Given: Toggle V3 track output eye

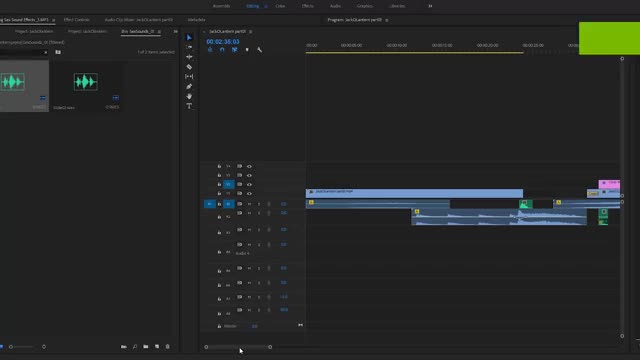Looking at the screenshot, I should pyautogui.click(x=249, y=176).
